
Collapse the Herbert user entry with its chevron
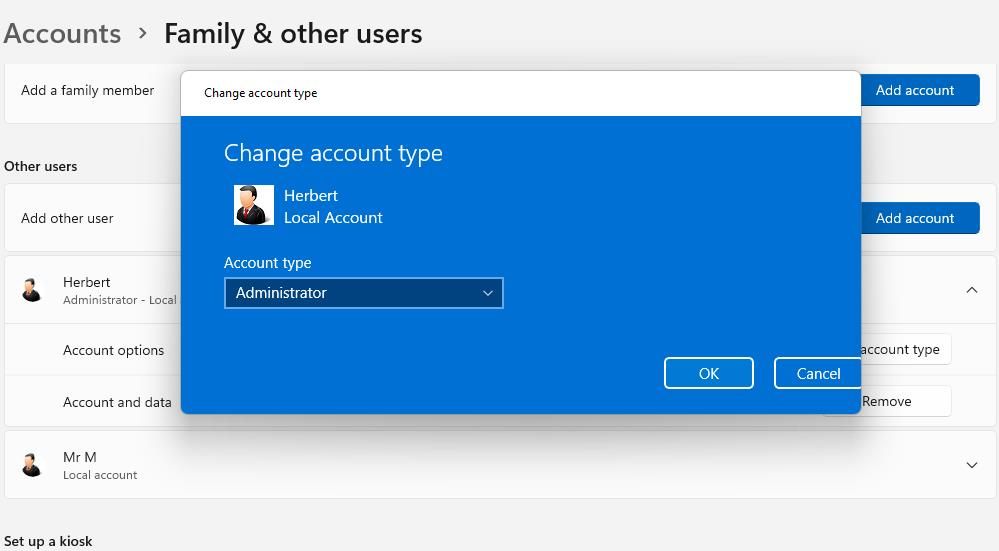971,290
